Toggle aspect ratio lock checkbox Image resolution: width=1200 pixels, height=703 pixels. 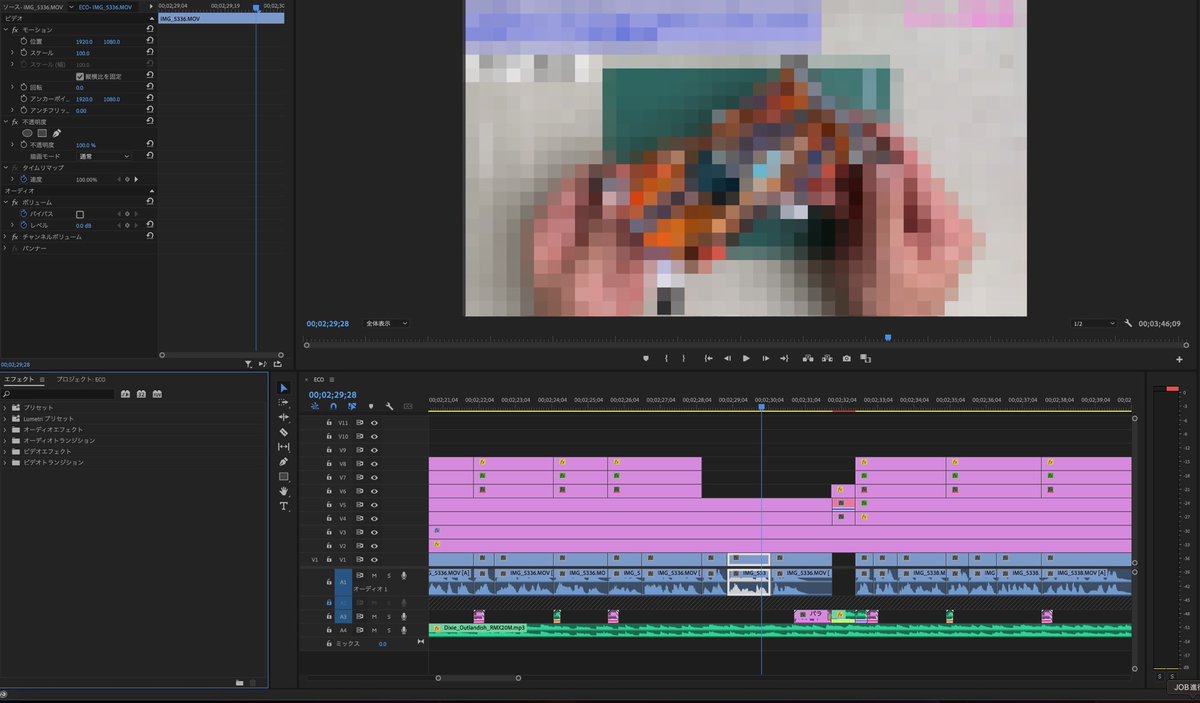pyautogui.click(x=80, y=76)
